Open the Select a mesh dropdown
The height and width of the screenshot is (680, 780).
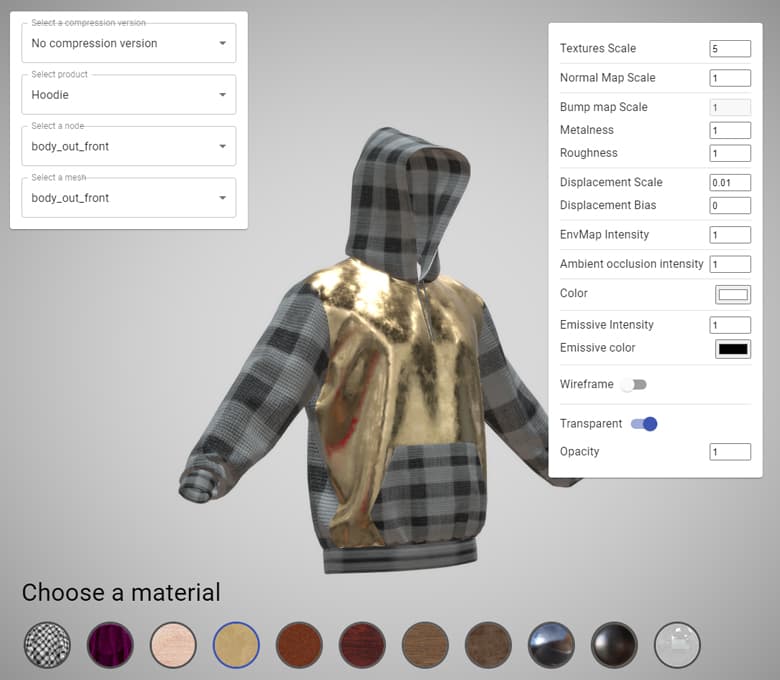point(129,198)
